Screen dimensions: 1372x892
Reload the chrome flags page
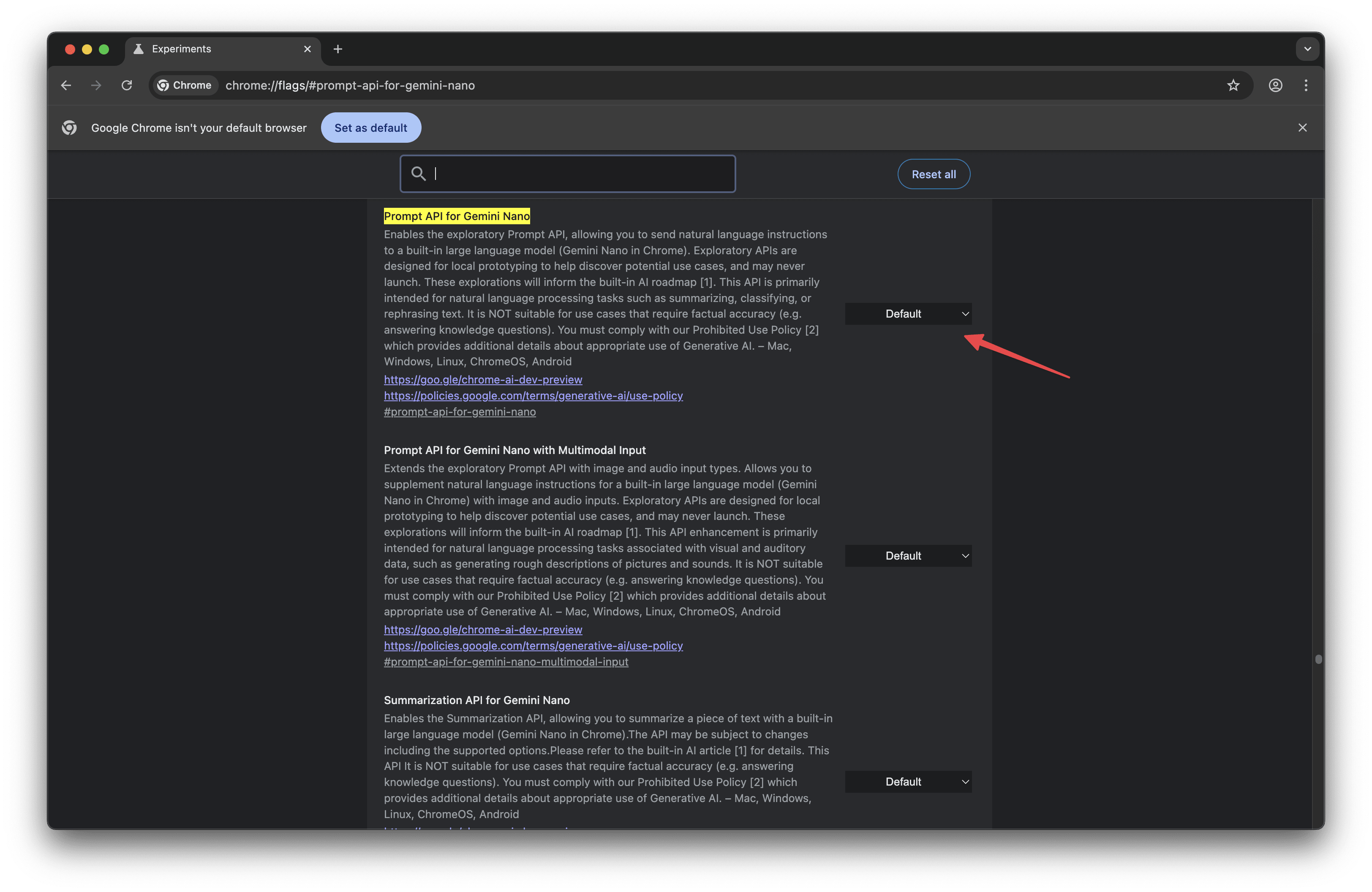click(127, 85)
